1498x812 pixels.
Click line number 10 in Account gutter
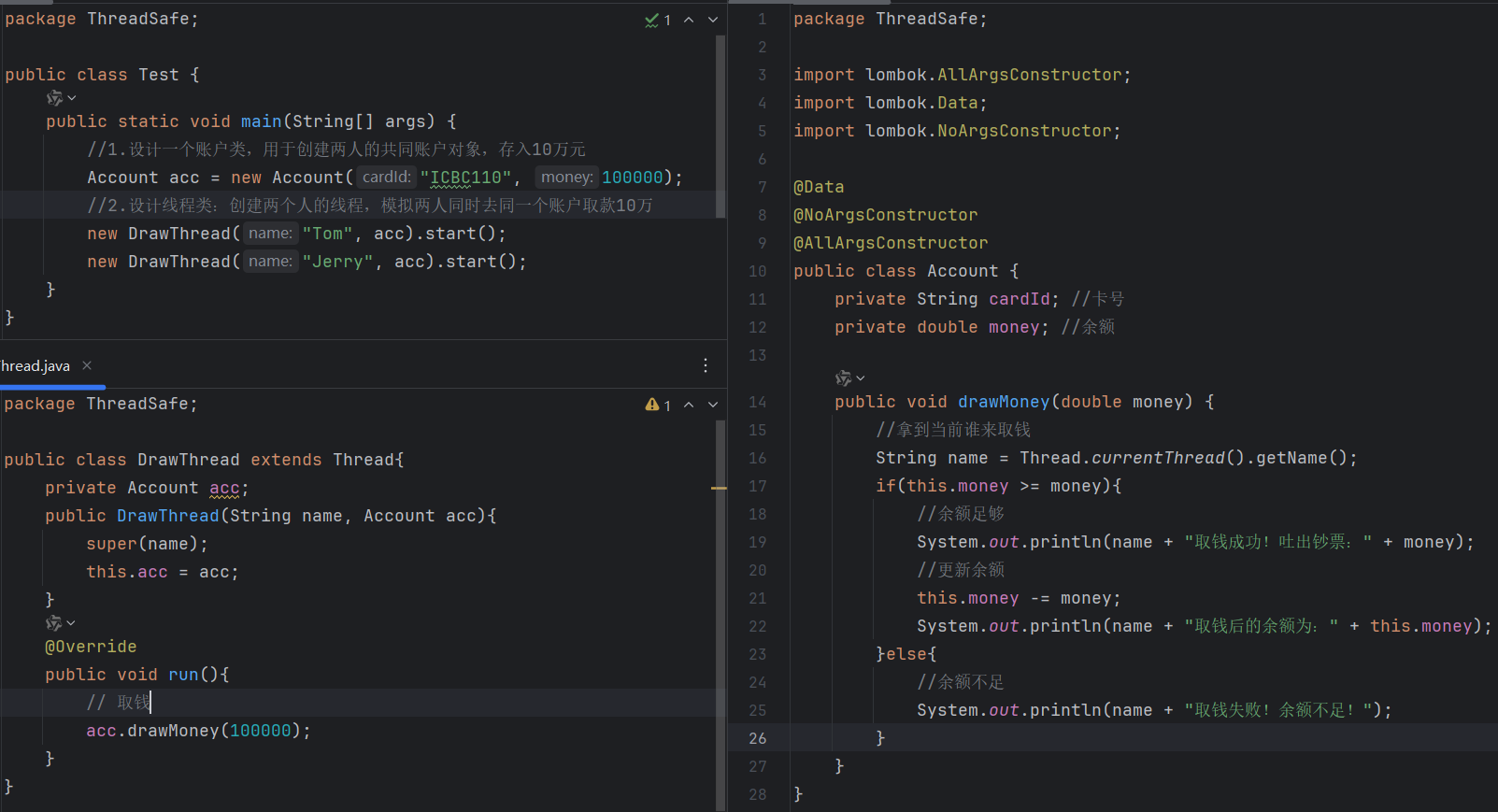pos(758,271)
